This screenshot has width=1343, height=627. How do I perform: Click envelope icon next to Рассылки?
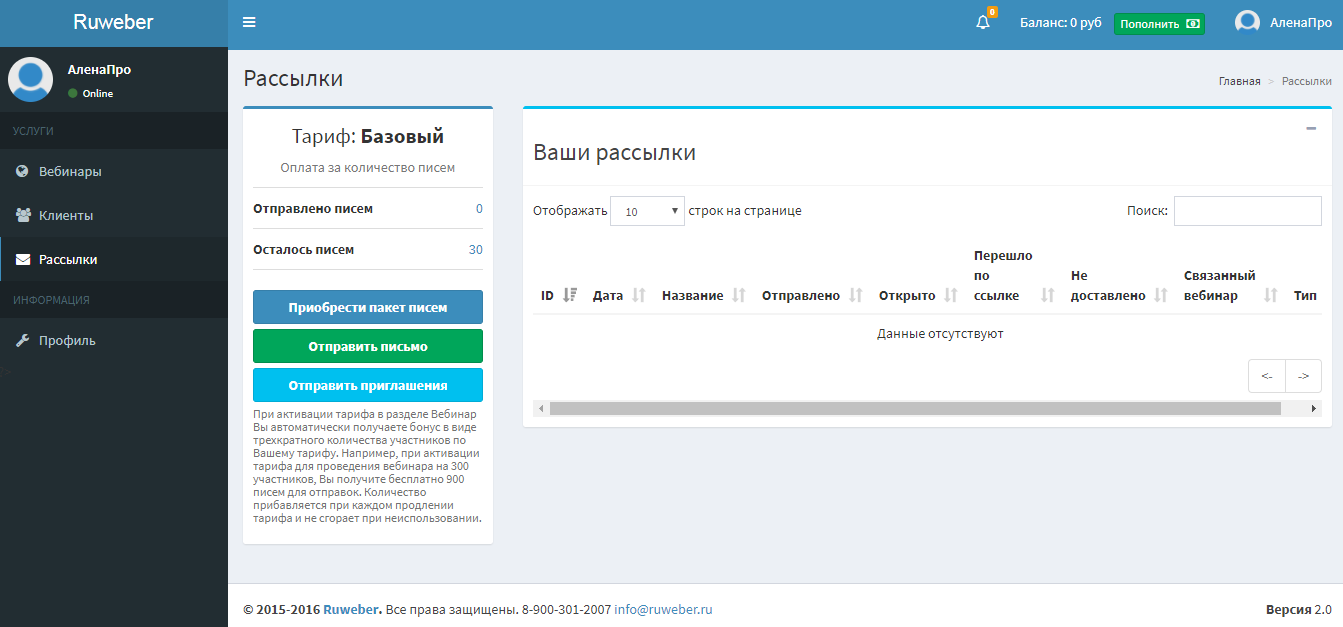22,259
